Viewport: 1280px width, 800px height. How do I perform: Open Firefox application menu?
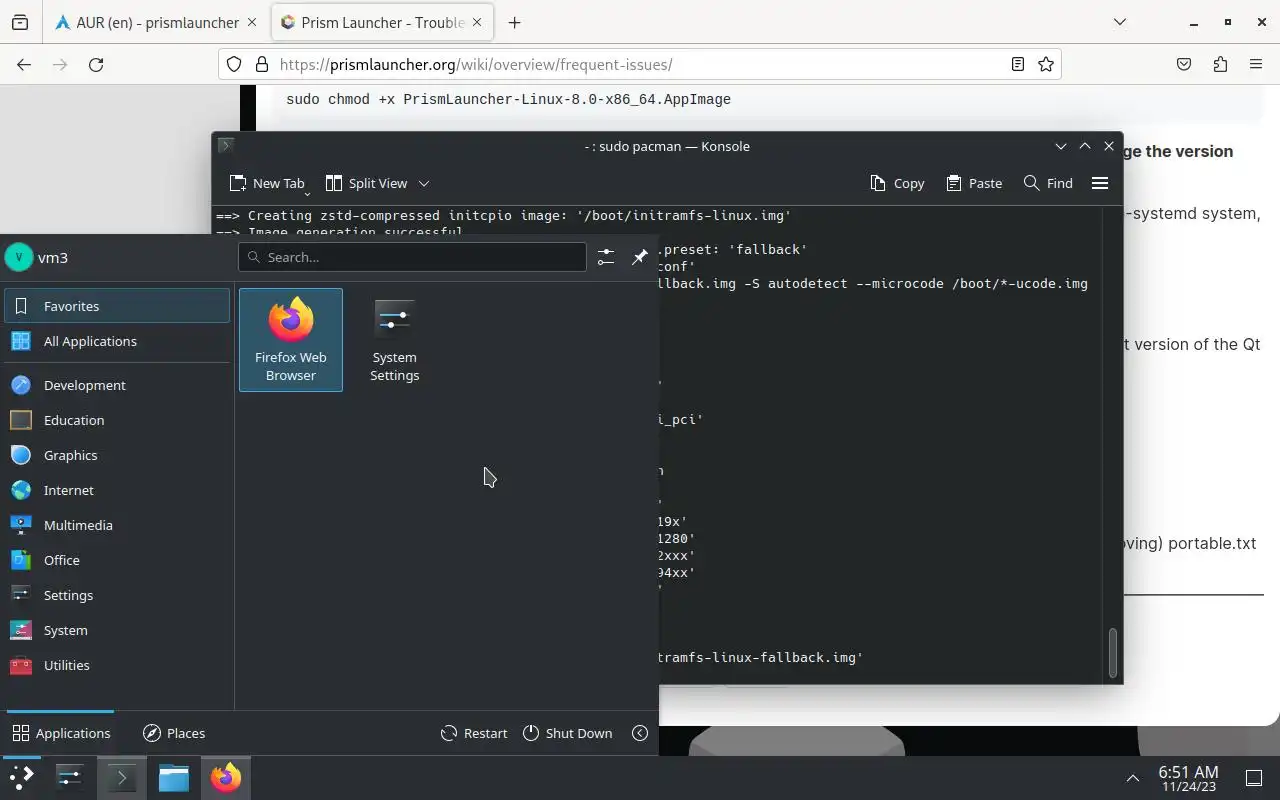pyautogui.click(x=1256, y=64)
